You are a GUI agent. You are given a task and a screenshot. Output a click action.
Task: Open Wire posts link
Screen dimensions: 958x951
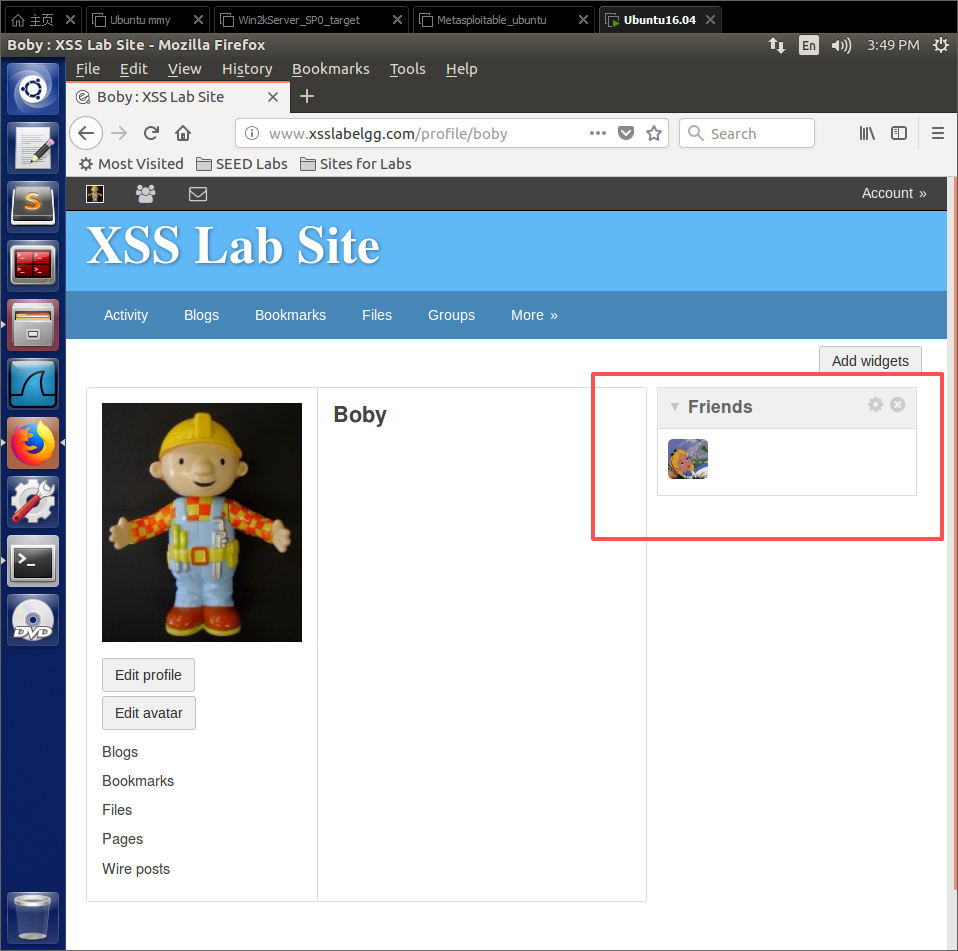coord(136,869)
